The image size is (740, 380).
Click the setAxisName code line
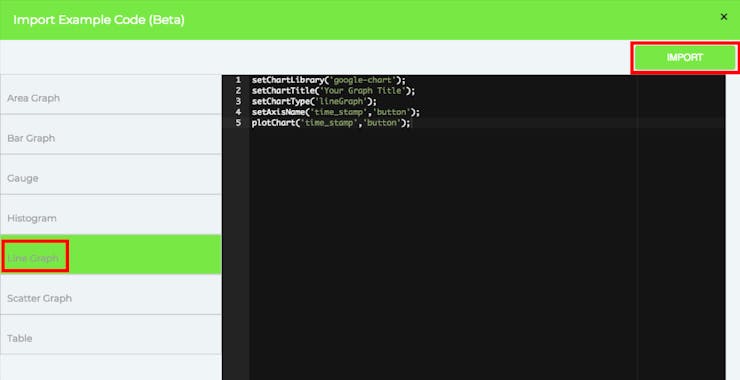336,112
